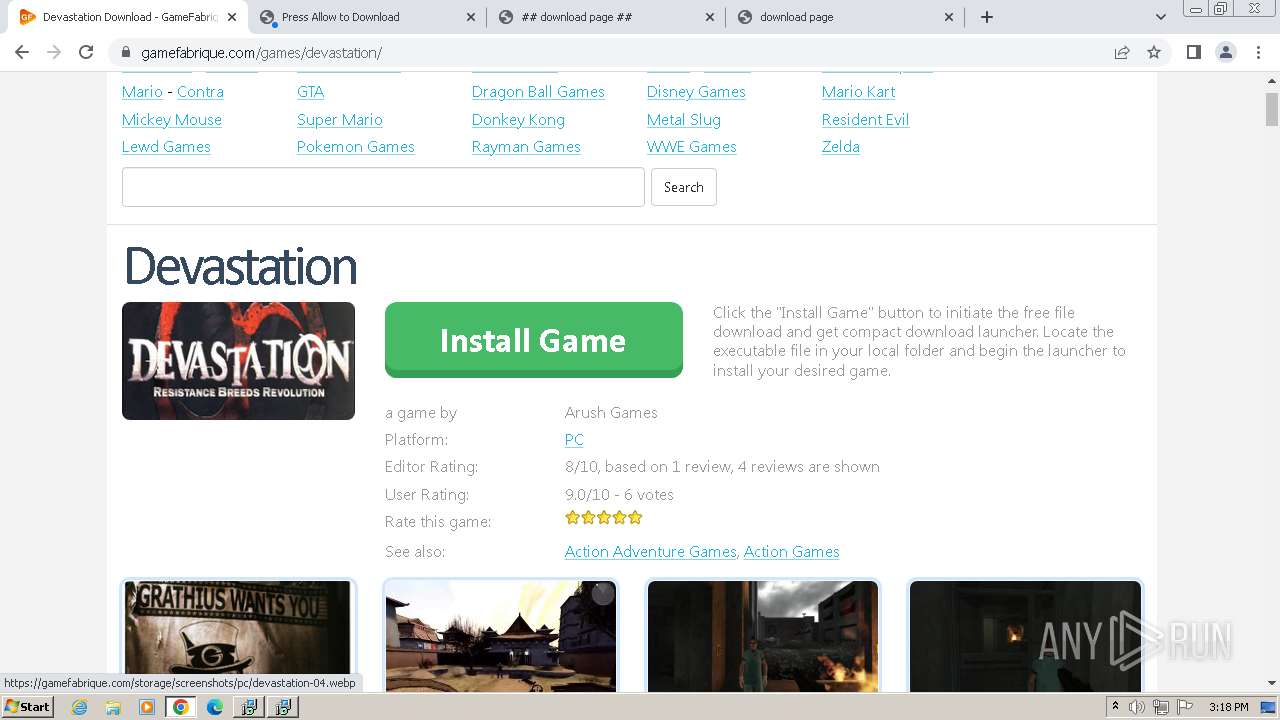Reload the current page
This screenshot has height=720, width=1280.
point(86,53)
